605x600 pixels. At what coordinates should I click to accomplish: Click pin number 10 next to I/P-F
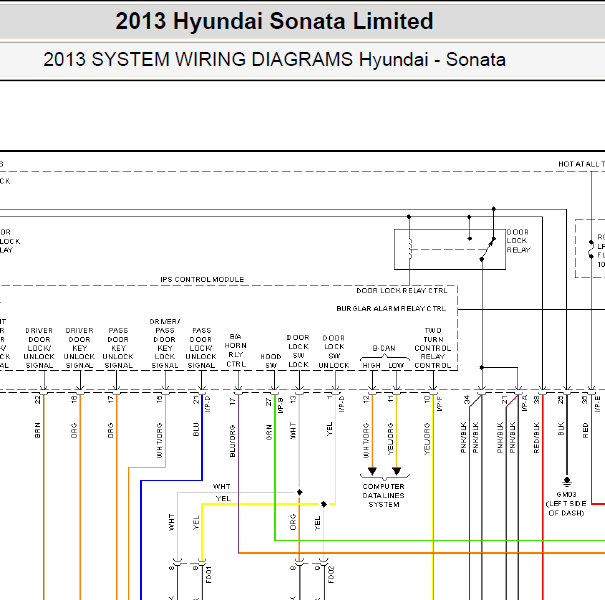[x=427, y=399]
